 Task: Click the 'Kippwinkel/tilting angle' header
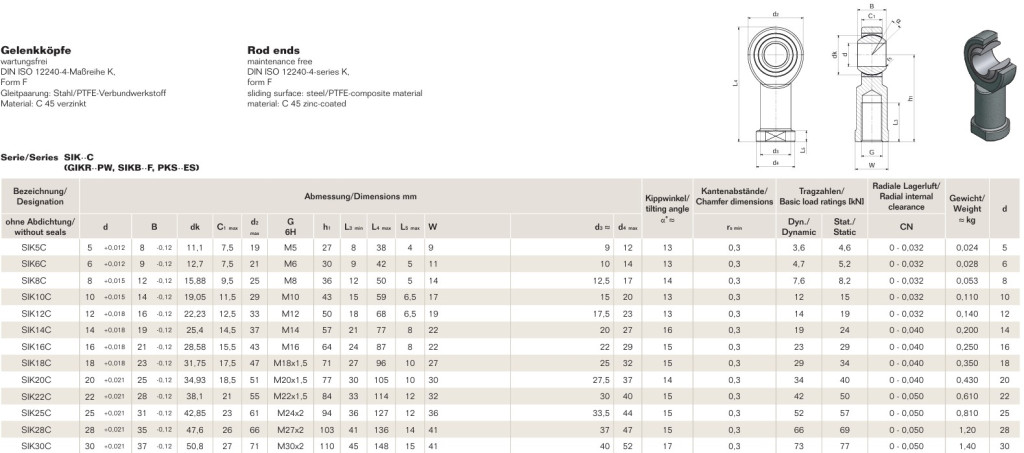[667, 209]
